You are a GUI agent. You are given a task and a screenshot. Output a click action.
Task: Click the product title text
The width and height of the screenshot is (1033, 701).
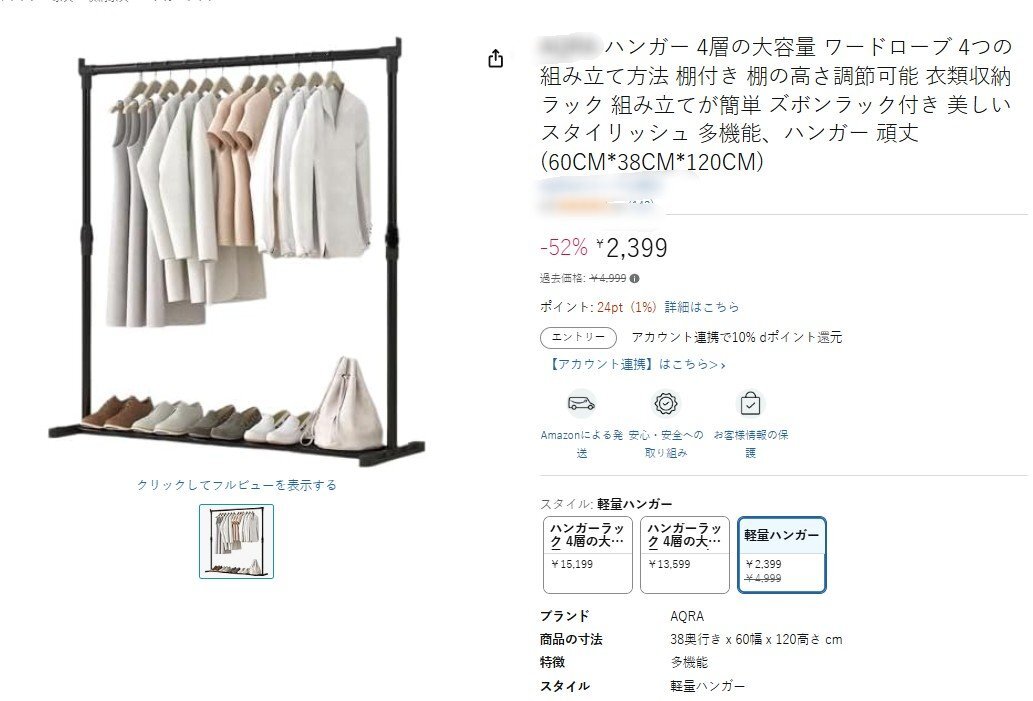[775, 104]
